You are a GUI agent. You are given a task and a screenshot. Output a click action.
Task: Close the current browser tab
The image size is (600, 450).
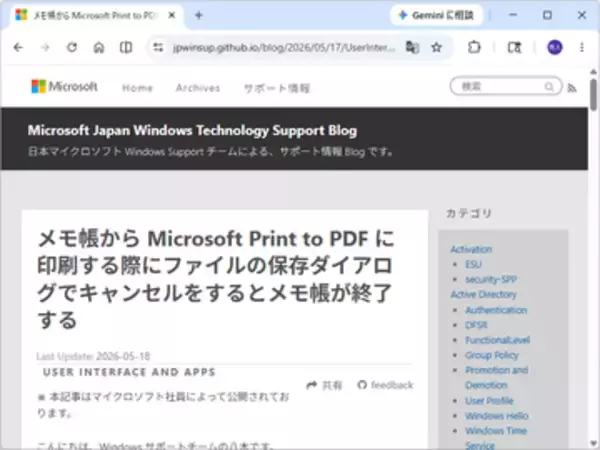pyautogui.click(x=172, y=15)
